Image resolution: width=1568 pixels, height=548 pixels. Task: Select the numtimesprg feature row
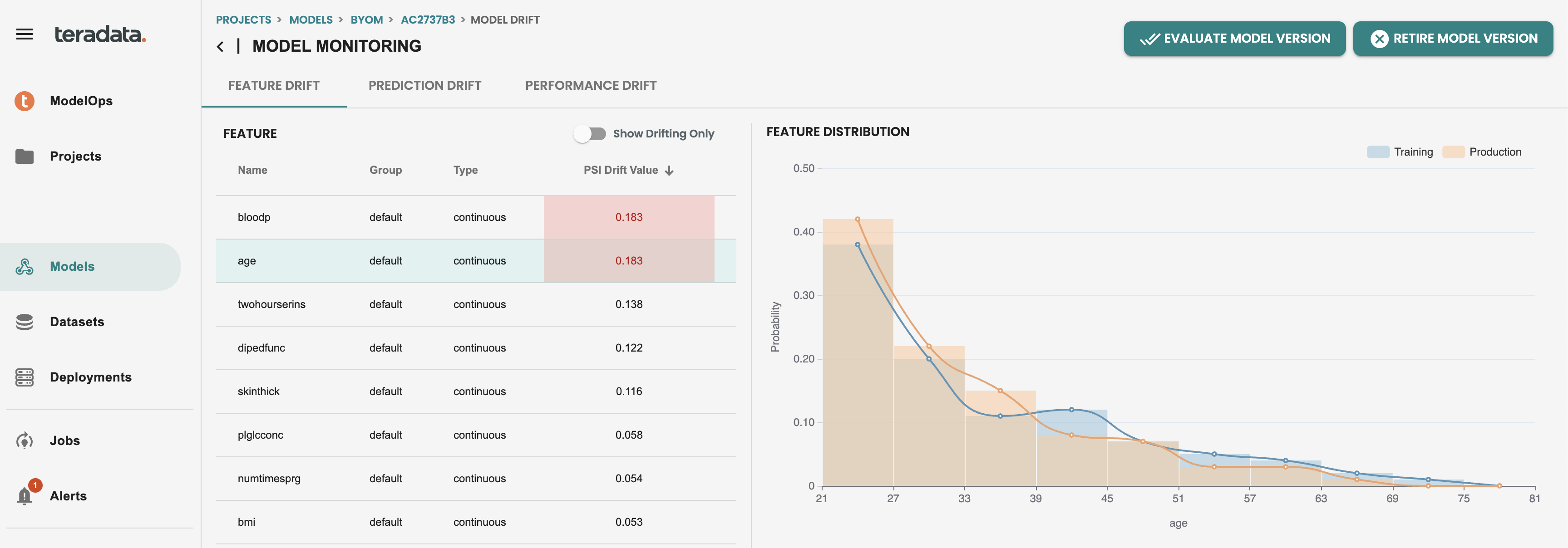point(476,479)
